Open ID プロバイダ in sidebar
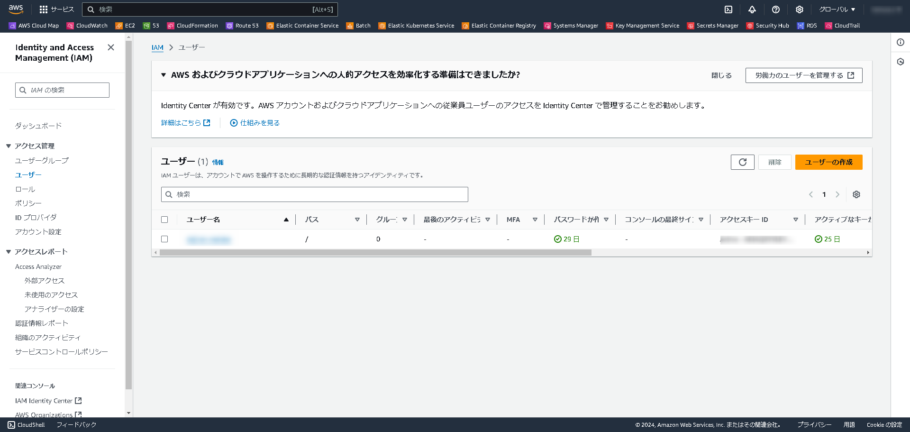This screenshot has height=432, width=910. pos(36,217)
